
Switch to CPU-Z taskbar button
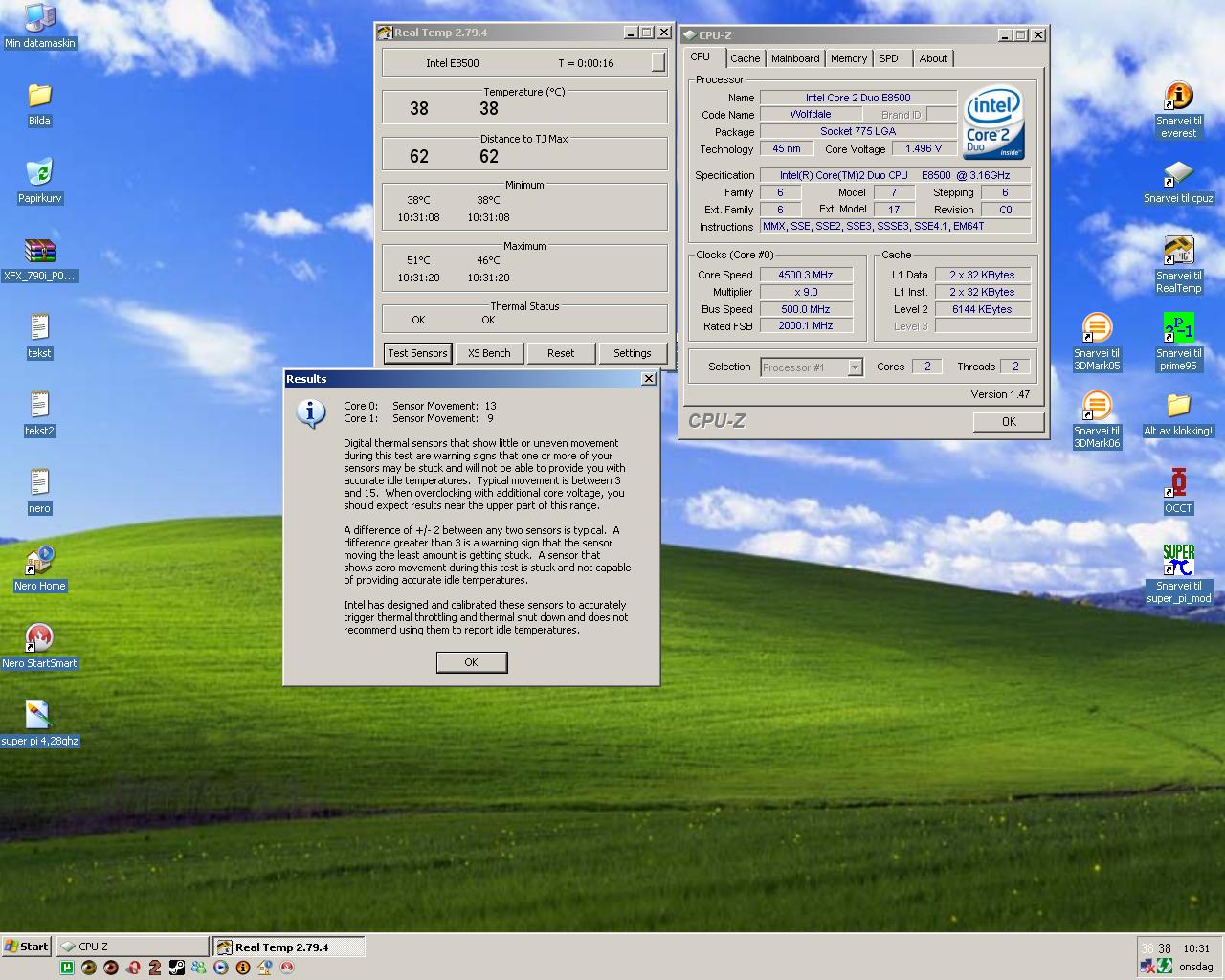[132, 947]
